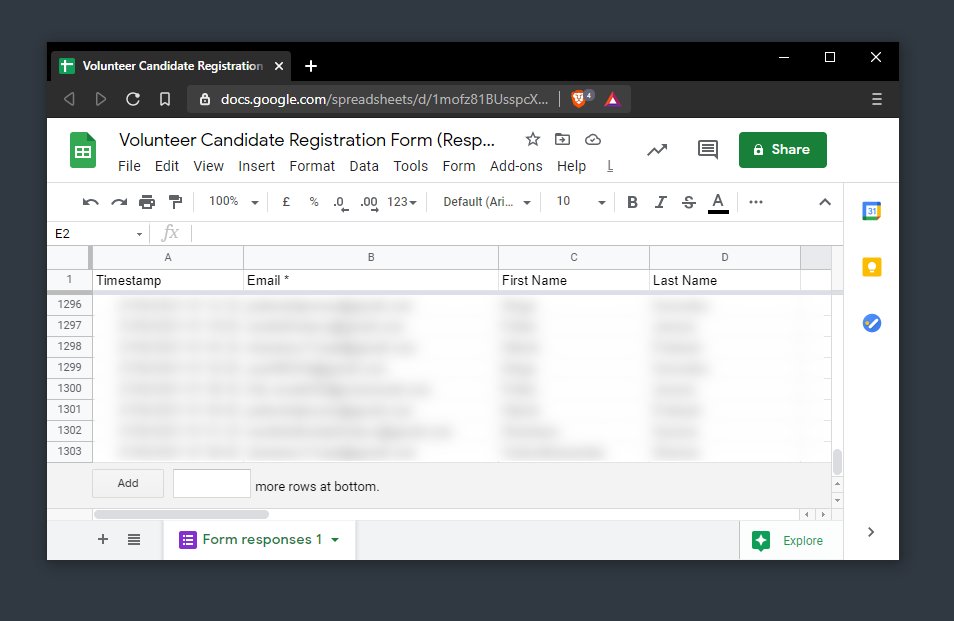Image resolution: width=954 pixels, height=621 pixels.
Task: Open the Tools menu
Action: 411,166
